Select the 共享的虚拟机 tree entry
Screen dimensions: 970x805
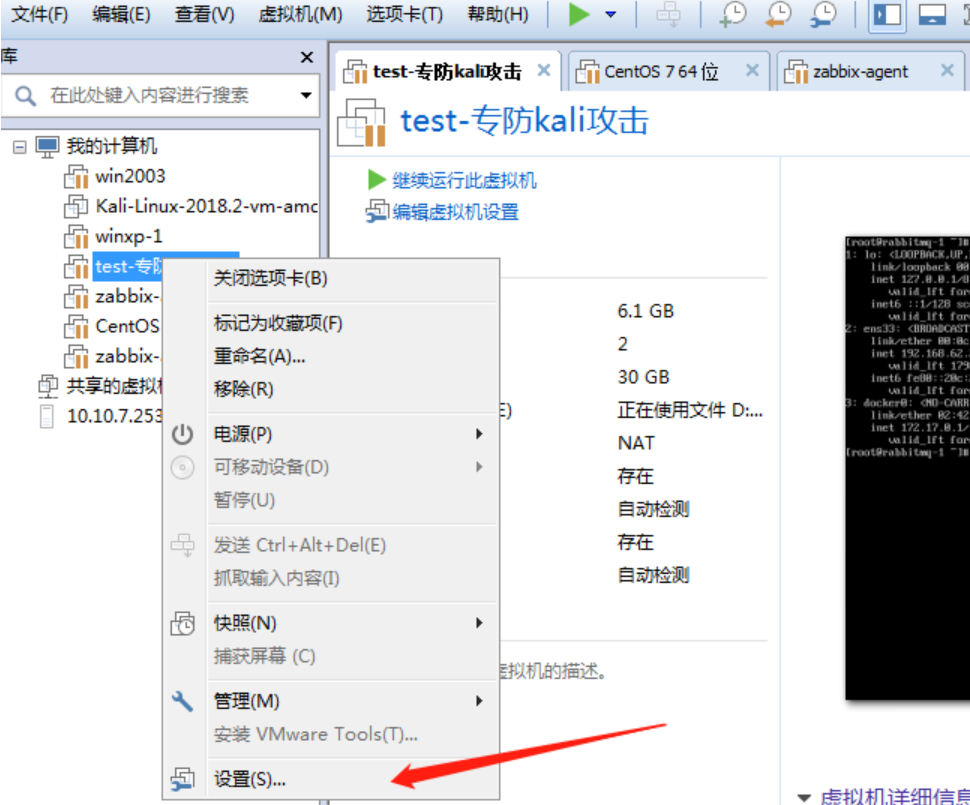point(114,386)
